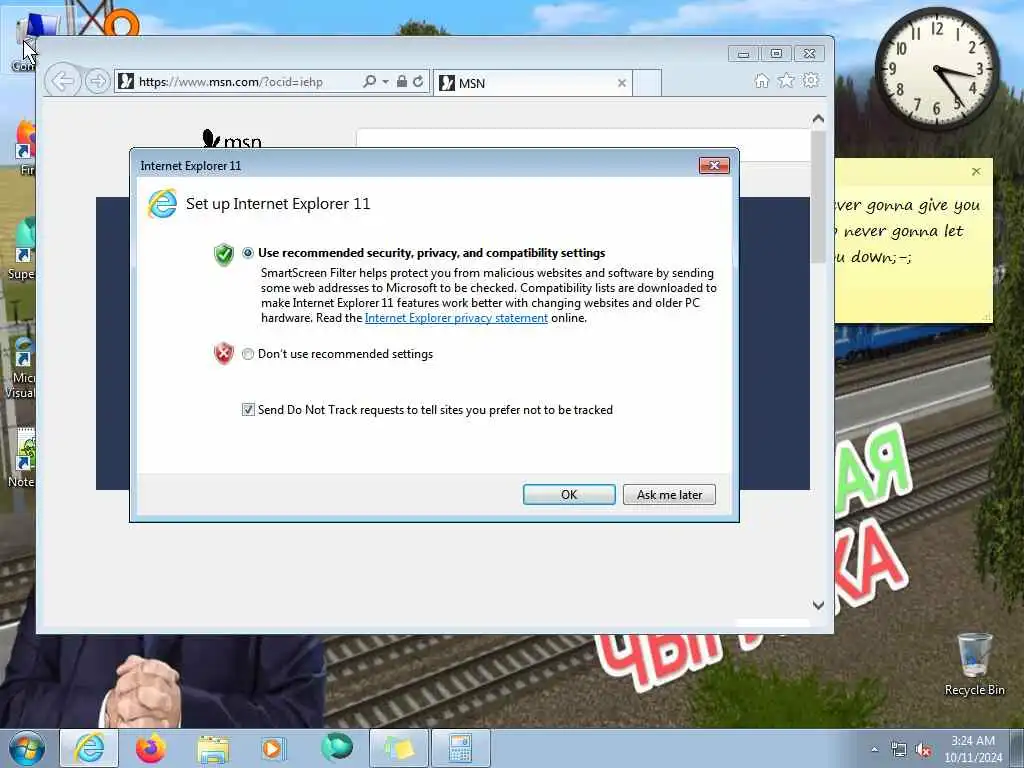Viewport: 1024px width, 768px height.
Task: Open a new blank tab
Action: click(x=648, y=83)
